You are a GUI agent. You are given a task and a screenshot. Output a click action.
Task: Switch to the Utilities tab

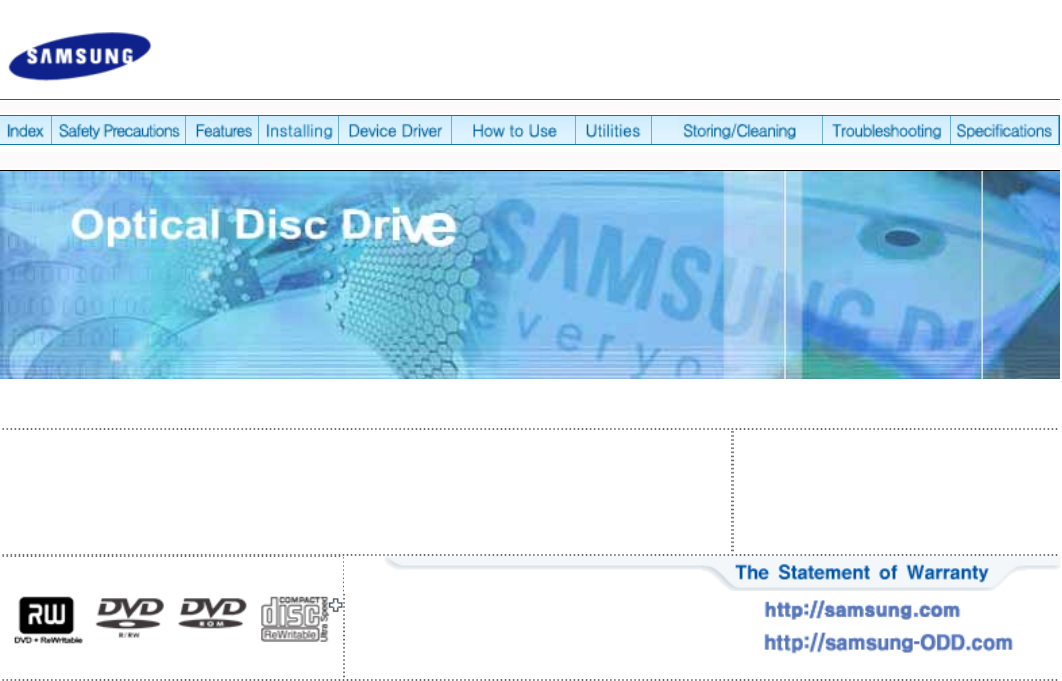613,131
